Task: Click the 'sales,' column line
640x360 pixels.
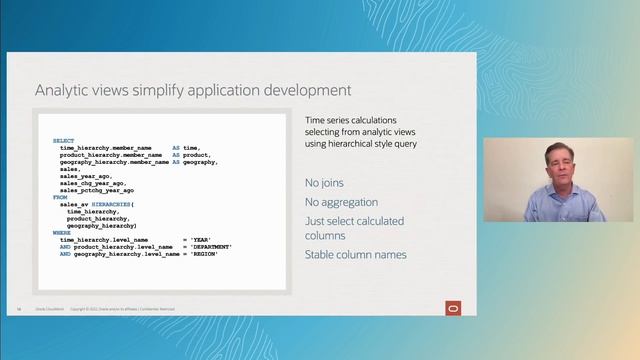Action: pos(70,169)
